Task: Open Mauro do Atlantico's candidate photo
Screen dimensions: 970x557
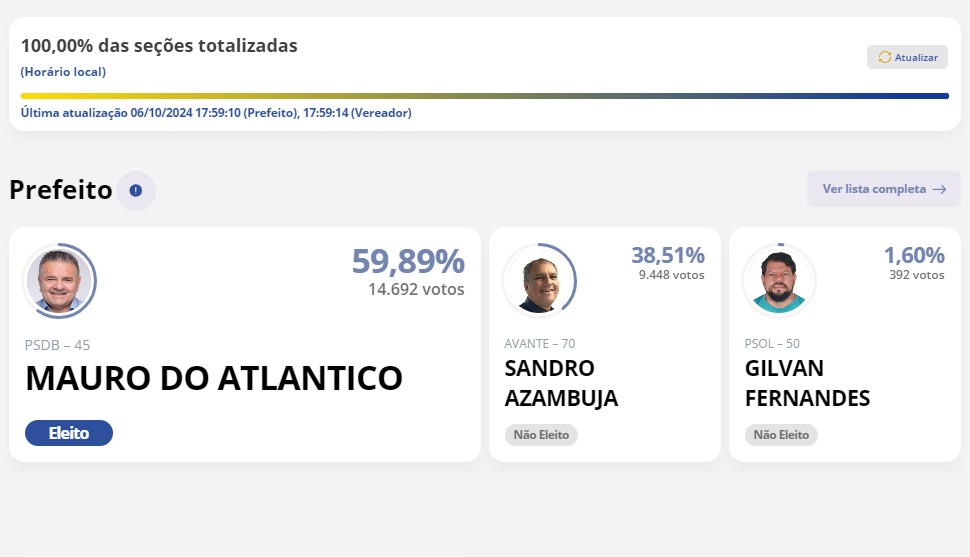Action: (x=59, y=281)
